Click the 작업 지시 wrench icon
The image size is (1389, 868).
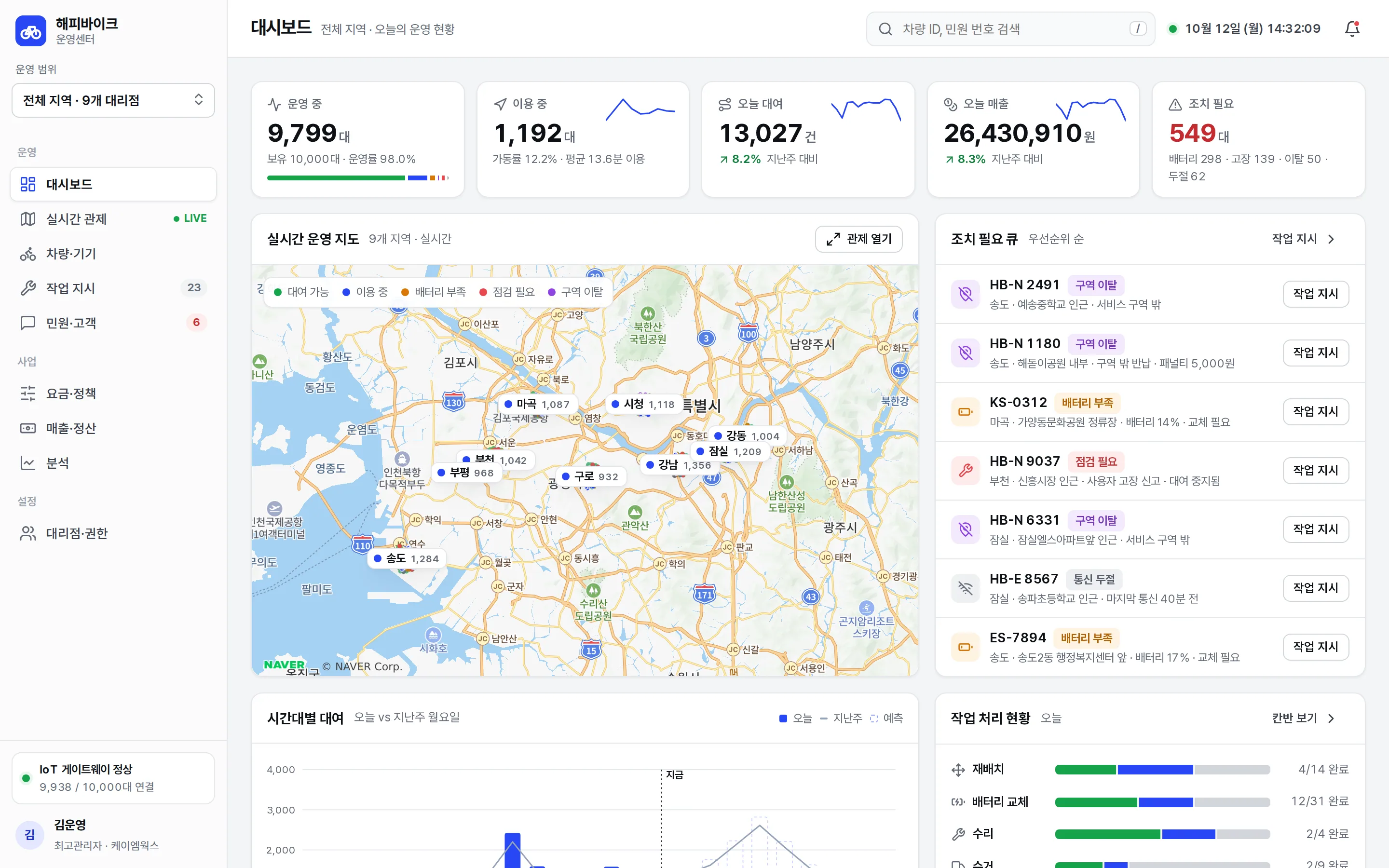[x=27, y=288]
